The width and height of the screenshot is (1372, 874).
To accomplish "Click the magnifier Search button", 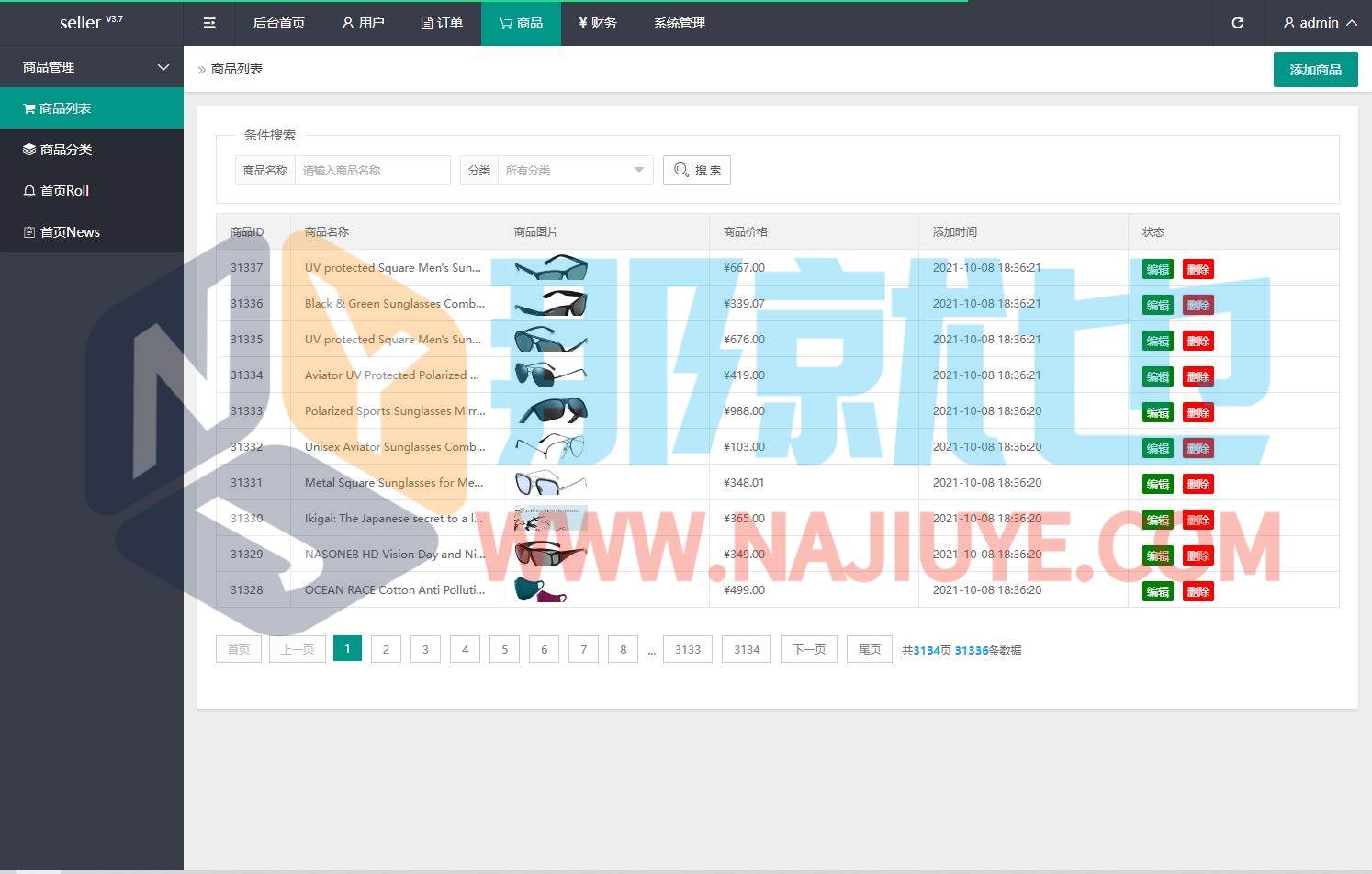I will click(x=696, y=170).
